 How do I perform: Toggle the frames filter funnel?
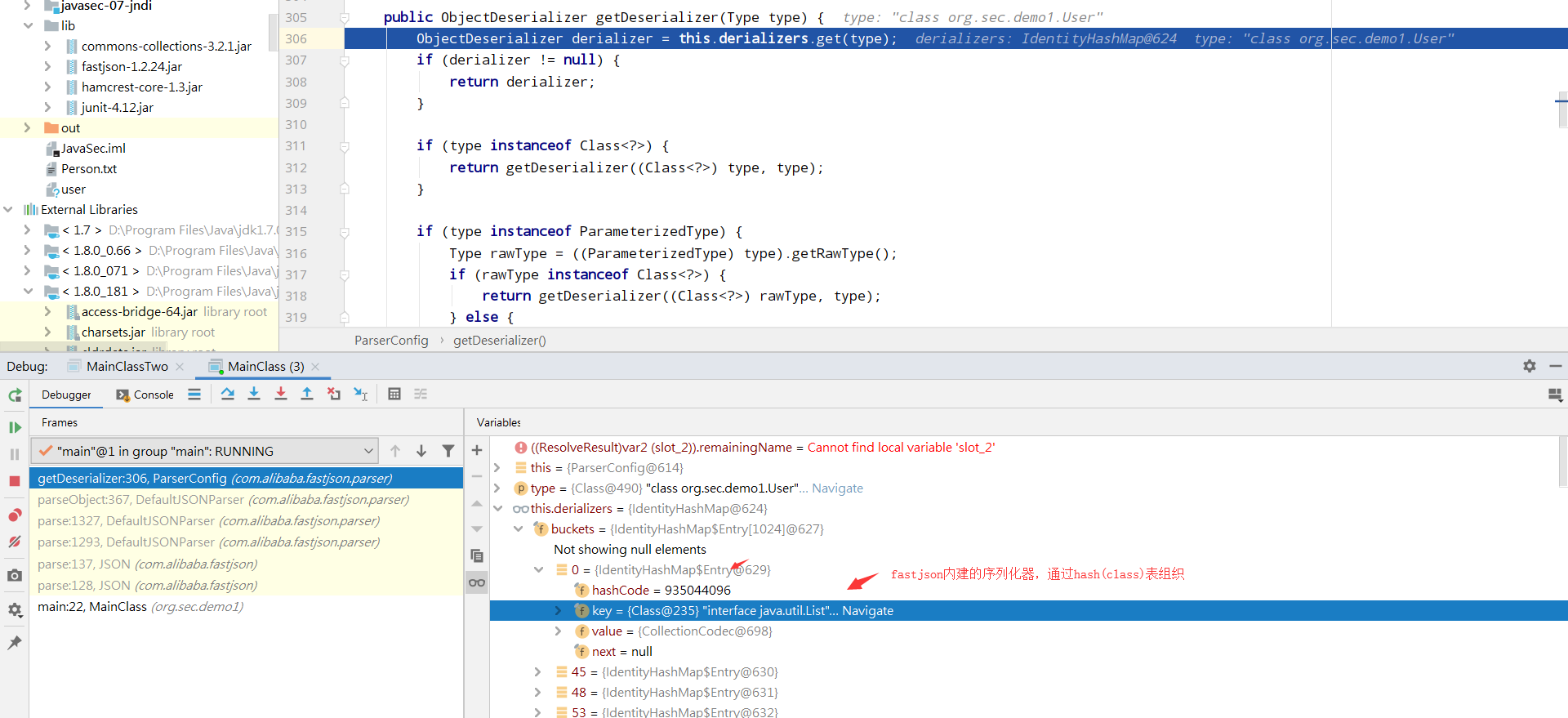[x=448, y=451]
